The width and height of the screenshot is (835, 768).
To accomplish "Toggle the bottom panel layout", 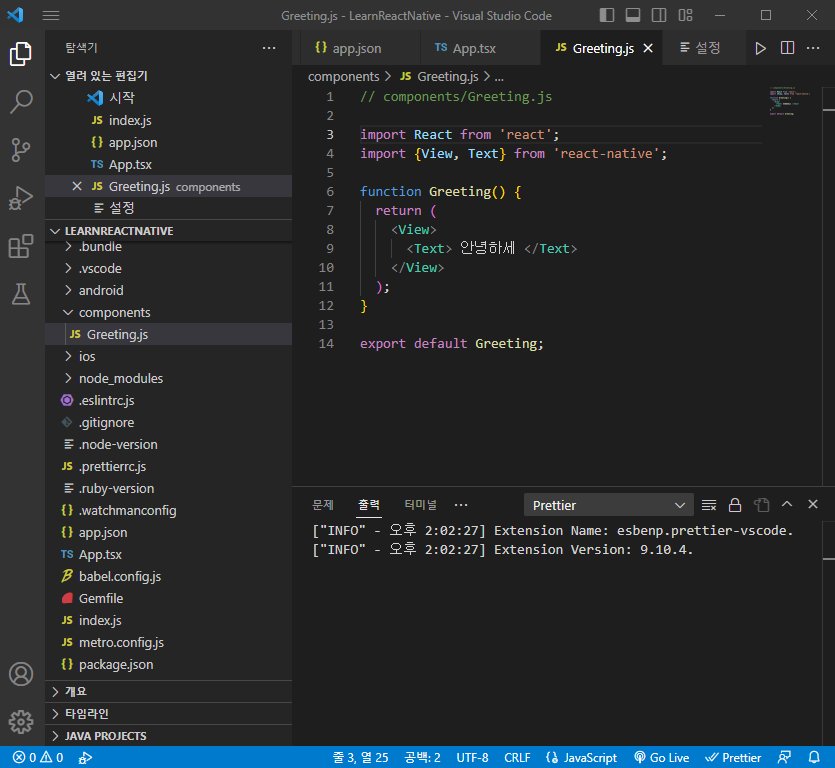I will [x=633, y=15].
